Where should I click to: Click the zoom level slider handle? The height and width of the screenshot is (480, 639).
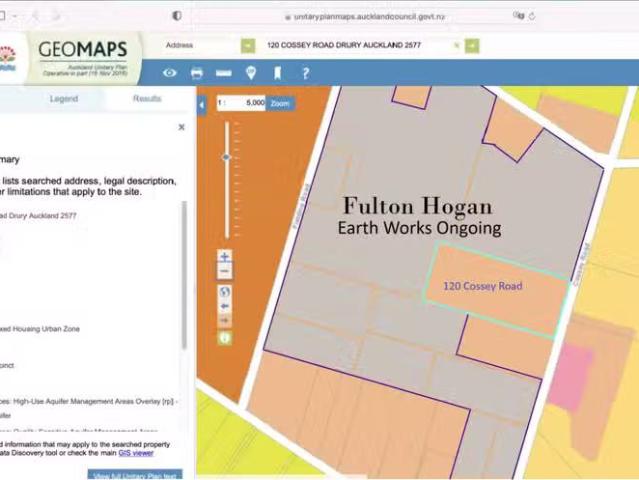tap(226, 157)
